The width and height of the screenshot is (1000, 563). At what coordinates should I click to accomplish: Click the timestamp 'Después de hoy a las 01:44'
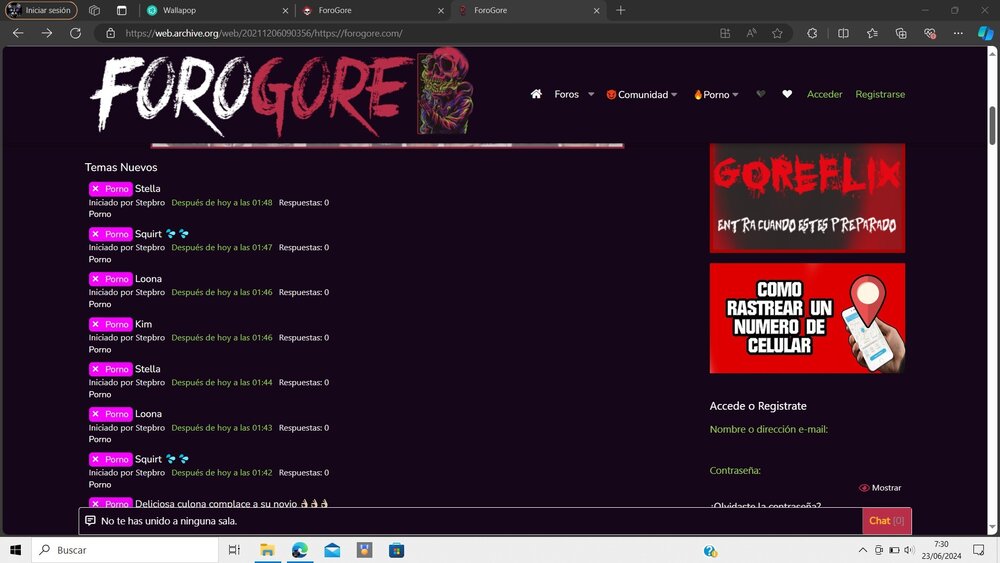(222, 383)
